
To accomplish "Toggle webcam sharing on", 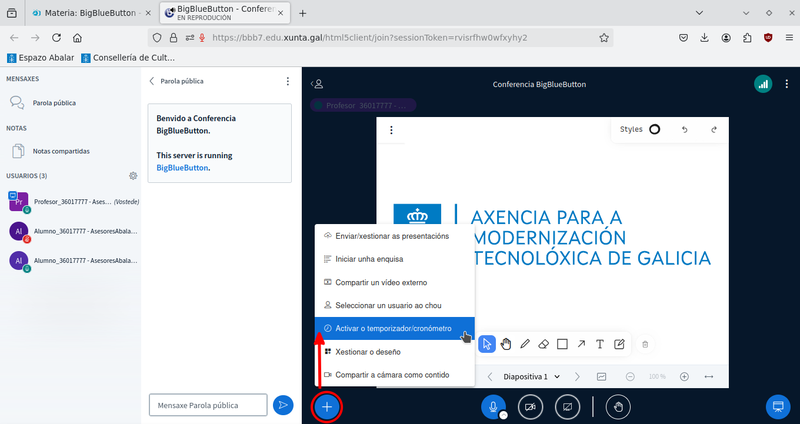I will 530,406.
